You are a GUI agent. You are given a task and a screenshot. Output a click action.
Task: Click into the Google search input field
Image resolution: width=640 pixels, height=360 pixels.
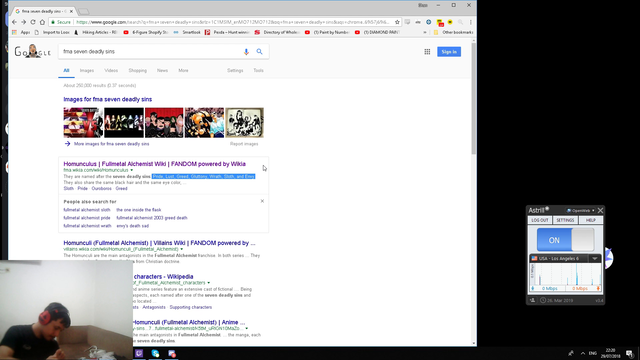pyautogui.click(x=151, y=52)
